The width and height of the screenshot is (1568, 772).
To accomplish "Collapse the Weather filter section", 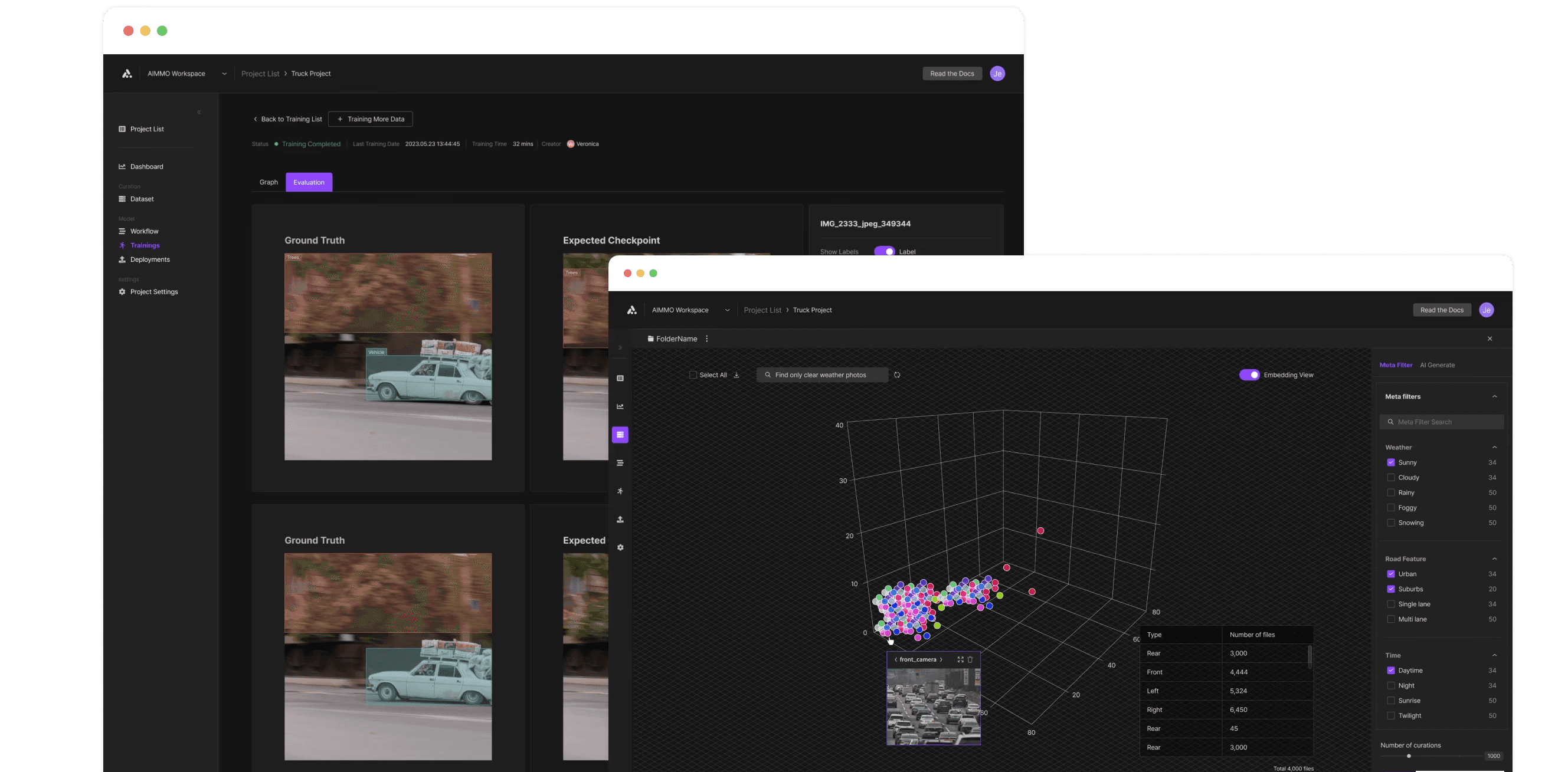I will (x=1494, y=447).
